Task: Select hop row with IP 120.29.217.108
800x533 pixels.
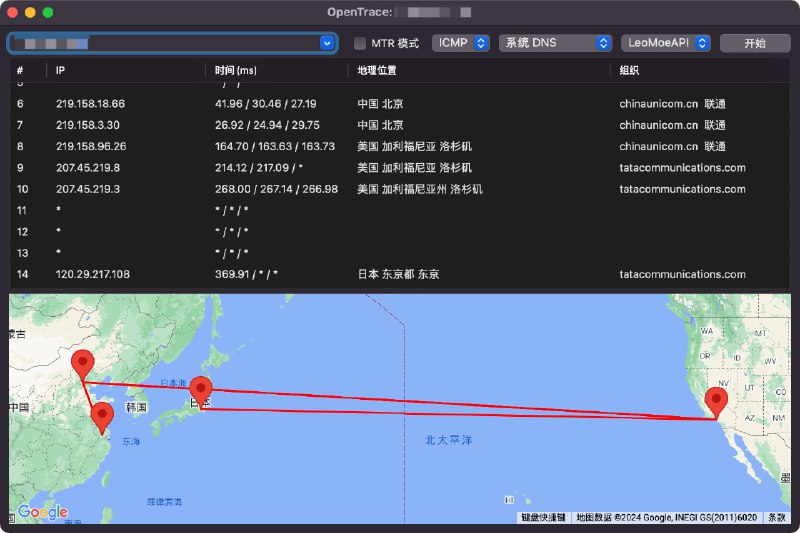Action: [x=399, y=274]
